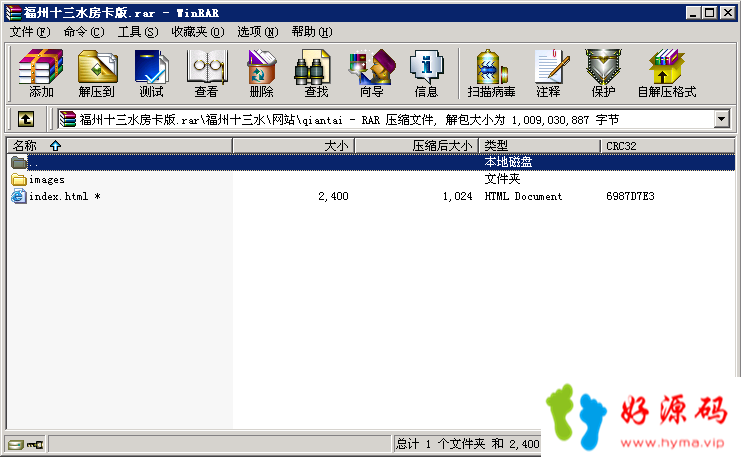Sort by 名称 column header
The height and width of the screenshot is (457, 741).
[119, 146]
